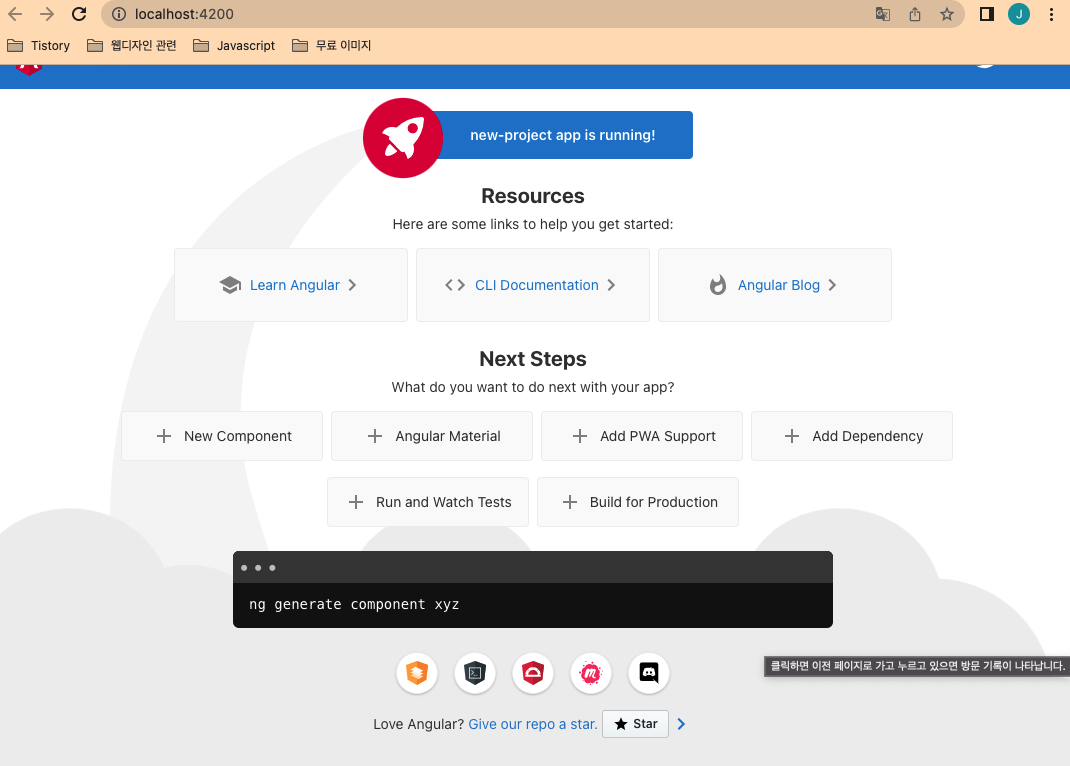The width and height of the screenshot is (1070, 766).
Task: Click the Resources heading
Action: (533, 196)
